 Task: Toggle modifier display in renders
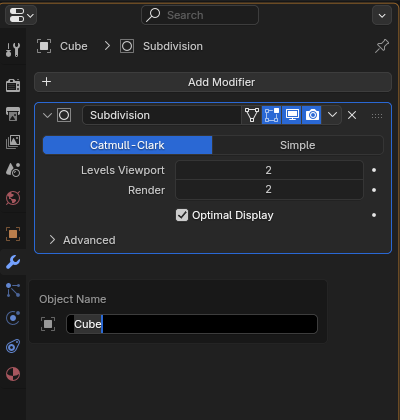click(312, 115)
